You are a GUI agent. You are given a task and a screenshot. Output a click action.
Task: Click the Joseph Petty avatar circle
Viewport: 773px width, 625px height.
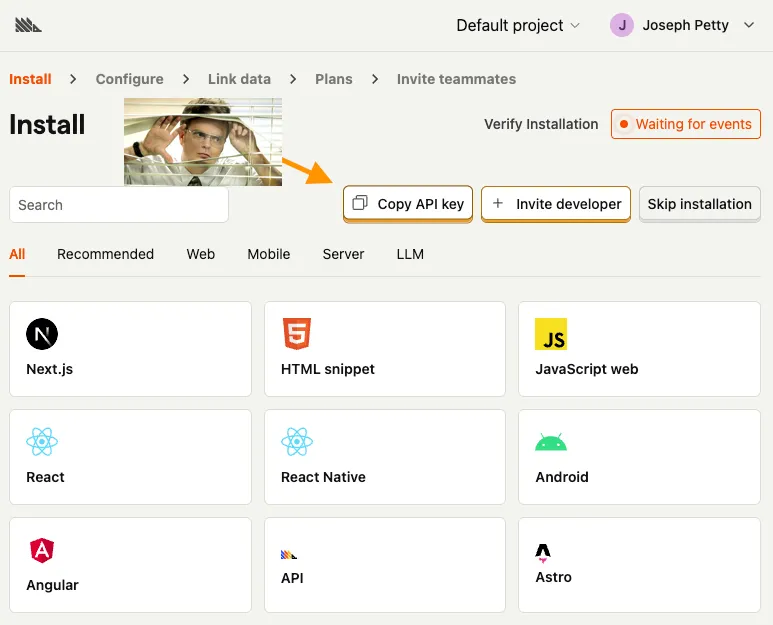621,26
